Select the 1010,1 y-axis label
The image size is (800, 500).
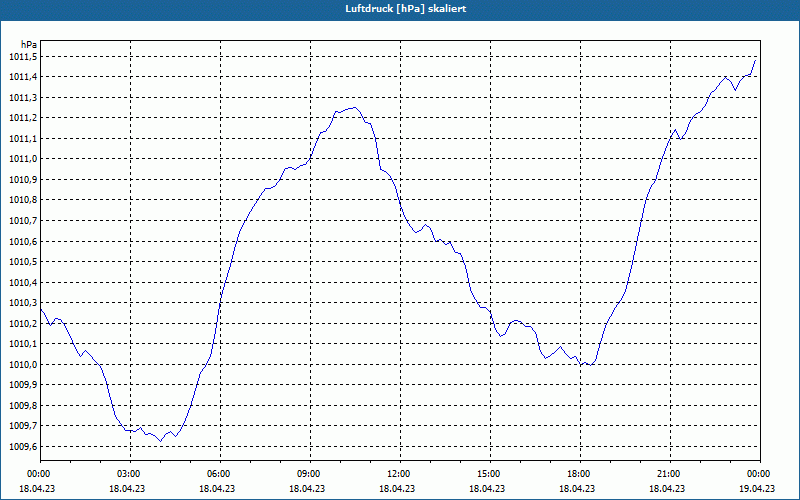point(23,344)
